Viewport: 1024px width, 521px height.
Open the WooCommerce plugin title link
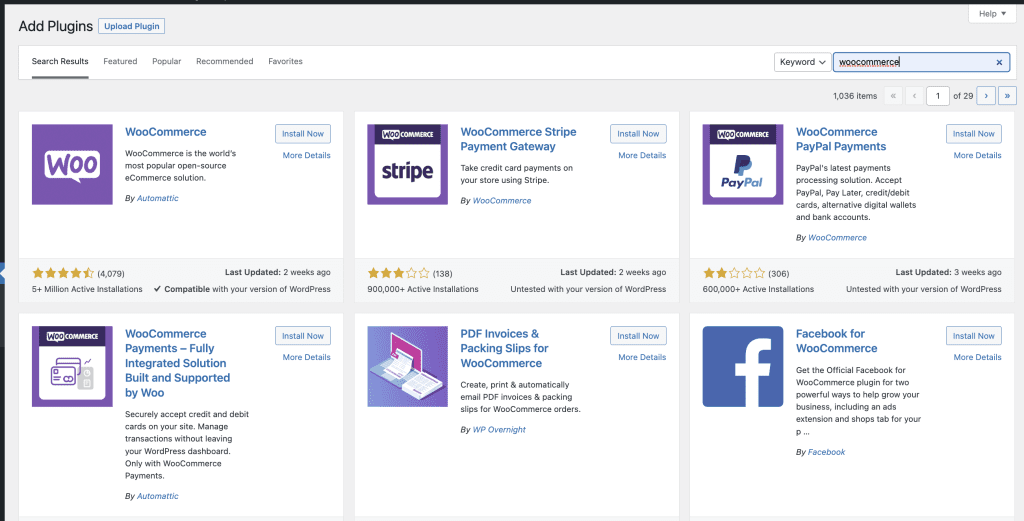(165, 132)
